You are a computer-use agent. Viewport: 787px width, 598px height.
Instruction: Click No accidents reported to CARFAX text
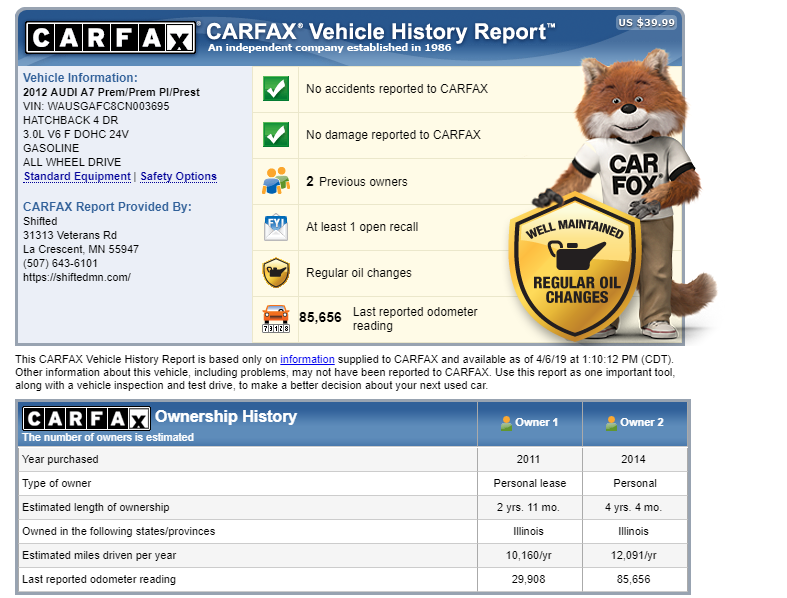pos(397,89)
